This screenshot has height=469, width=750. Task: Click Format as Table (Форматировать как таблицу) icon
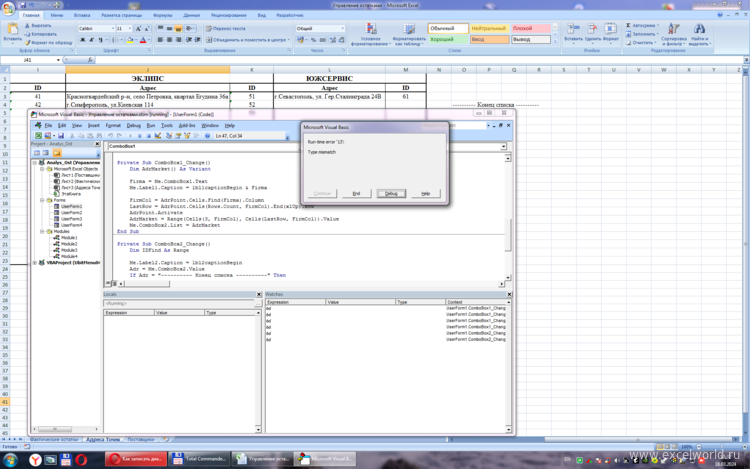[x=409, y=30]
